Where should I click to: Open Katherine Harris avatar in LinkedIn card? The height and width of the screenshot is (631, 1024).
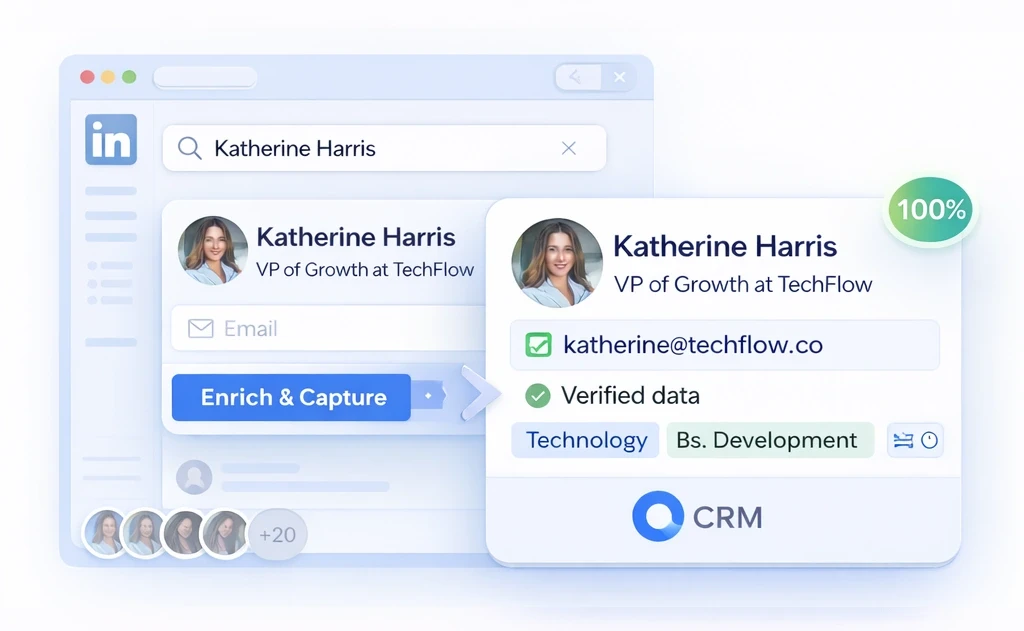tap(213, 251)
